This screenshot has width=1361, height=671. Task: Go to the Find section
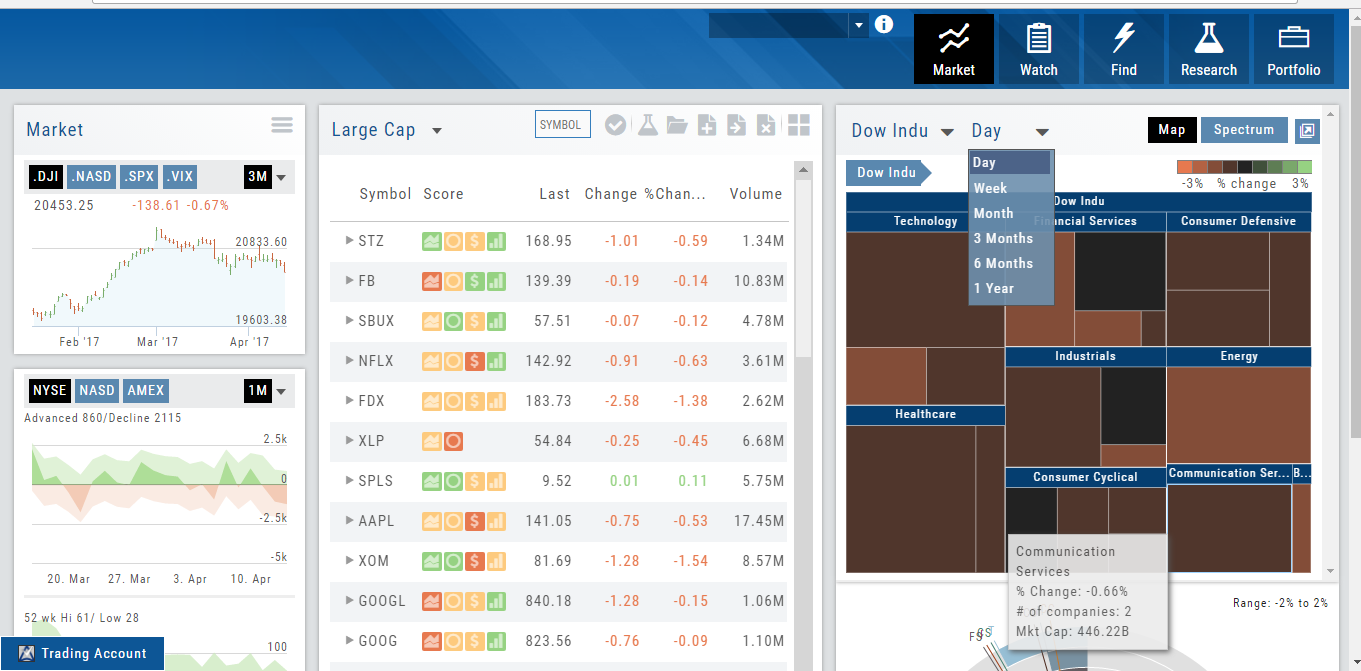(1123, 49)
